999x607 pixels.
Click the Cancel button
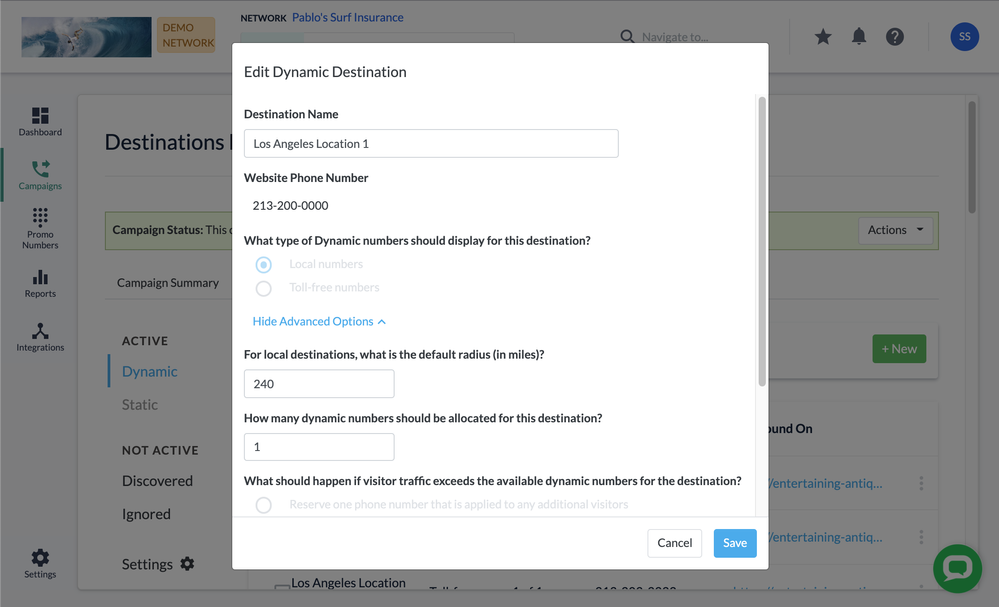(x=674, y=543)
